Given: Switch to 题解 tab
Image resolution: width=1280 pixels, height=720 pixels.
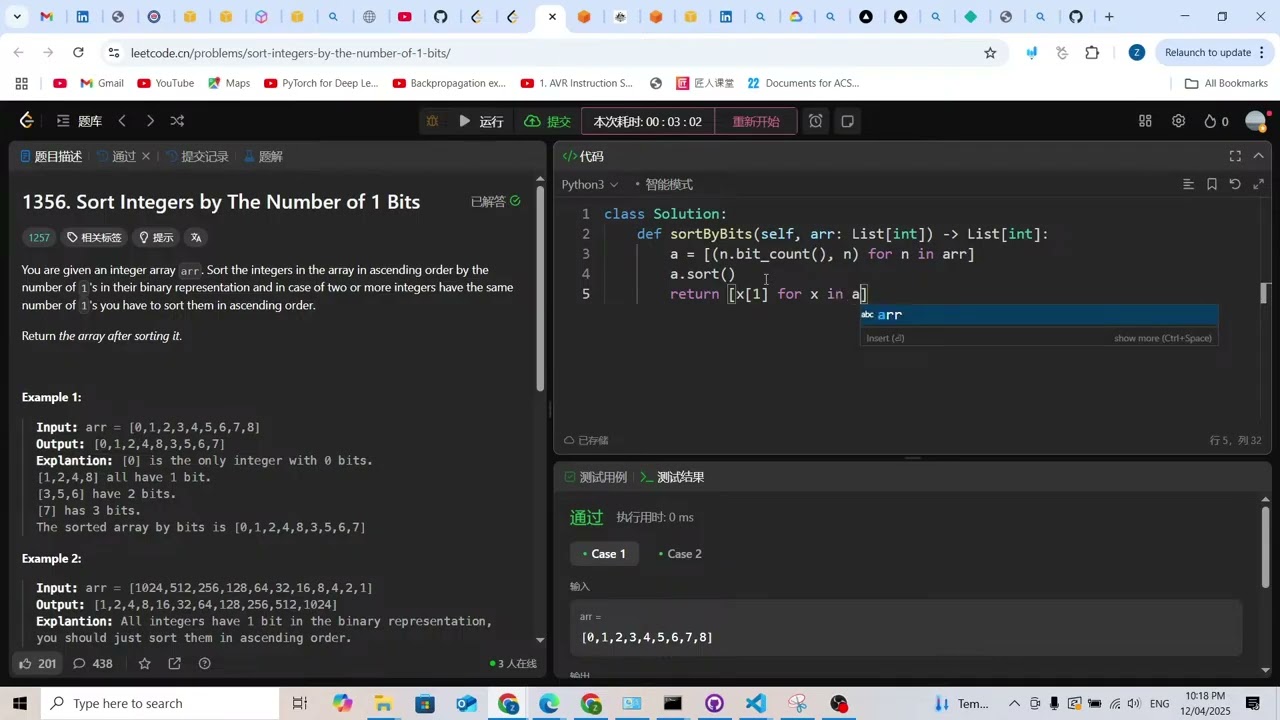Looking at the screenshot, I should click(x=263, y=156).
